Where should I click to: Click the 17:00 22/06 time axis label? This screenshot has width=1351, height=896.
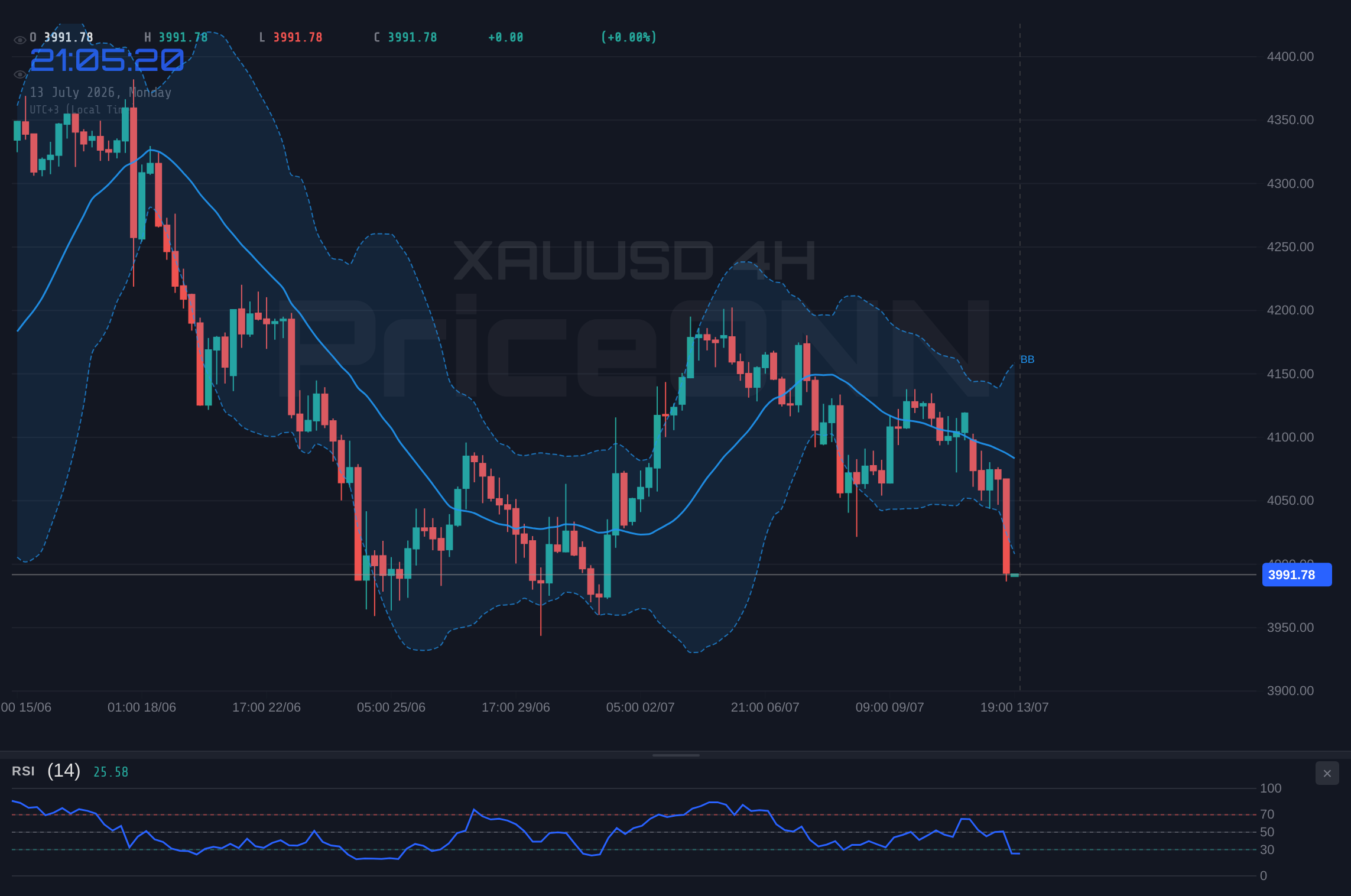267,707
